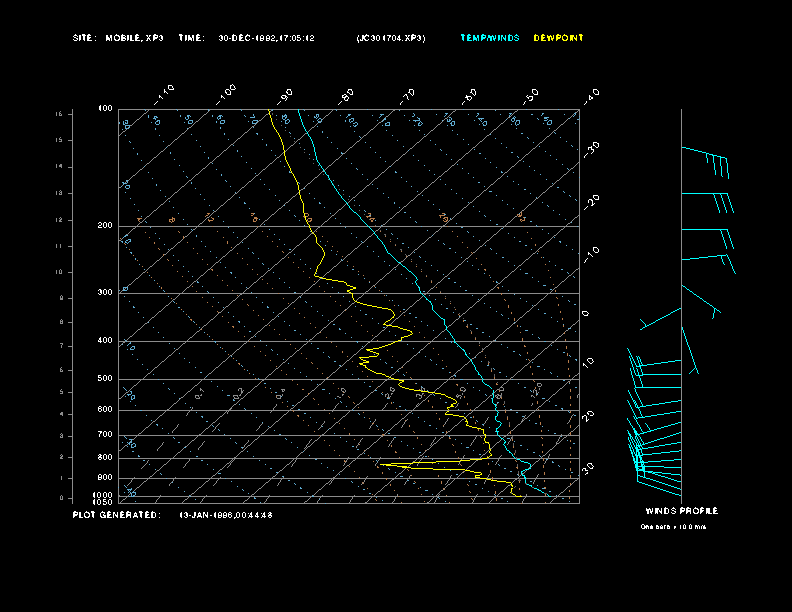Click the 14 km mark on height scale
This screenshot has width=792, height=612.
coord(59,167)
